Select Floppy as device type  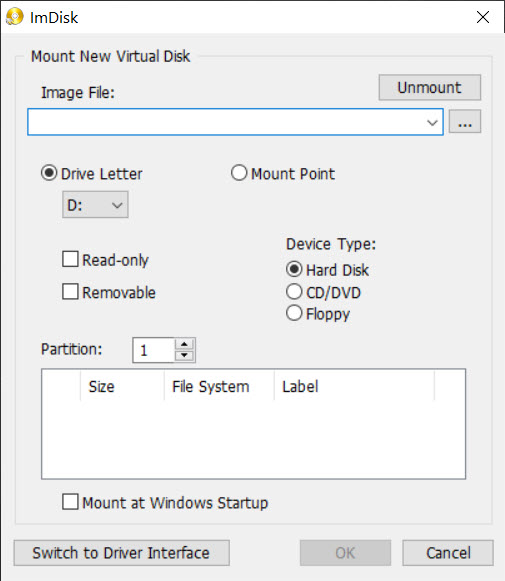pos(294,313)
